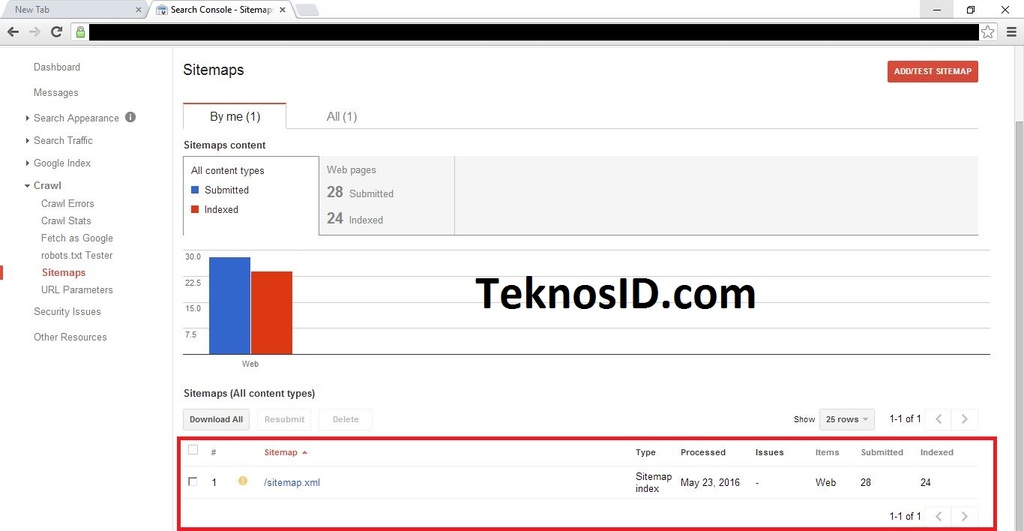Click the Download All button

click(216, 419)
